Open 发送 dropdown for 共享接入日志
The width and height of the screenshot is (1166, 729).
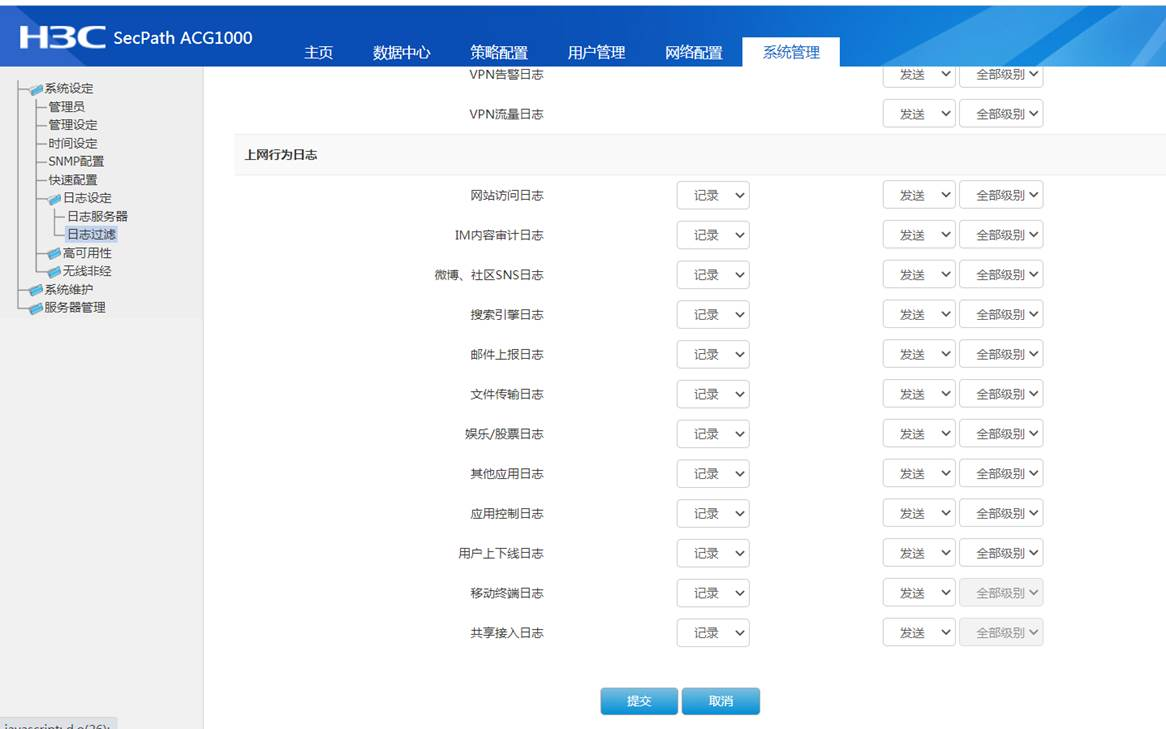click(x=919, y=633)
